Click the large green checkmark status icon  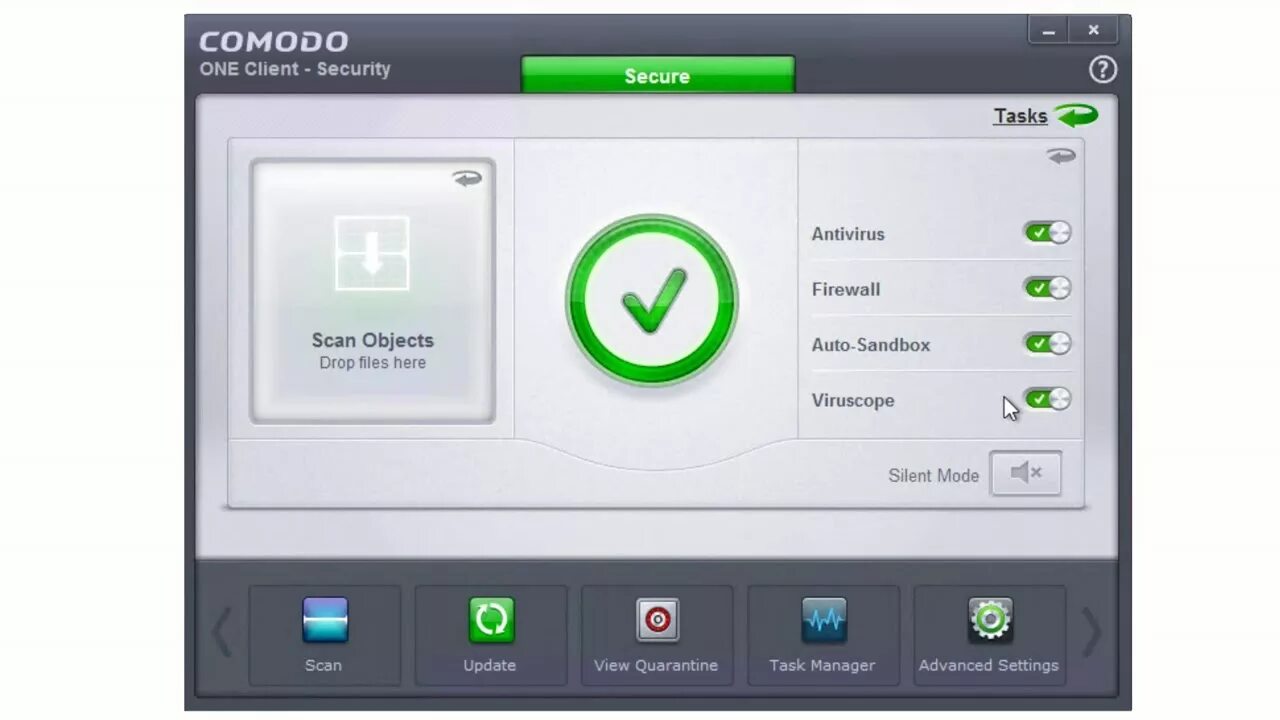(x=652, y=300)
